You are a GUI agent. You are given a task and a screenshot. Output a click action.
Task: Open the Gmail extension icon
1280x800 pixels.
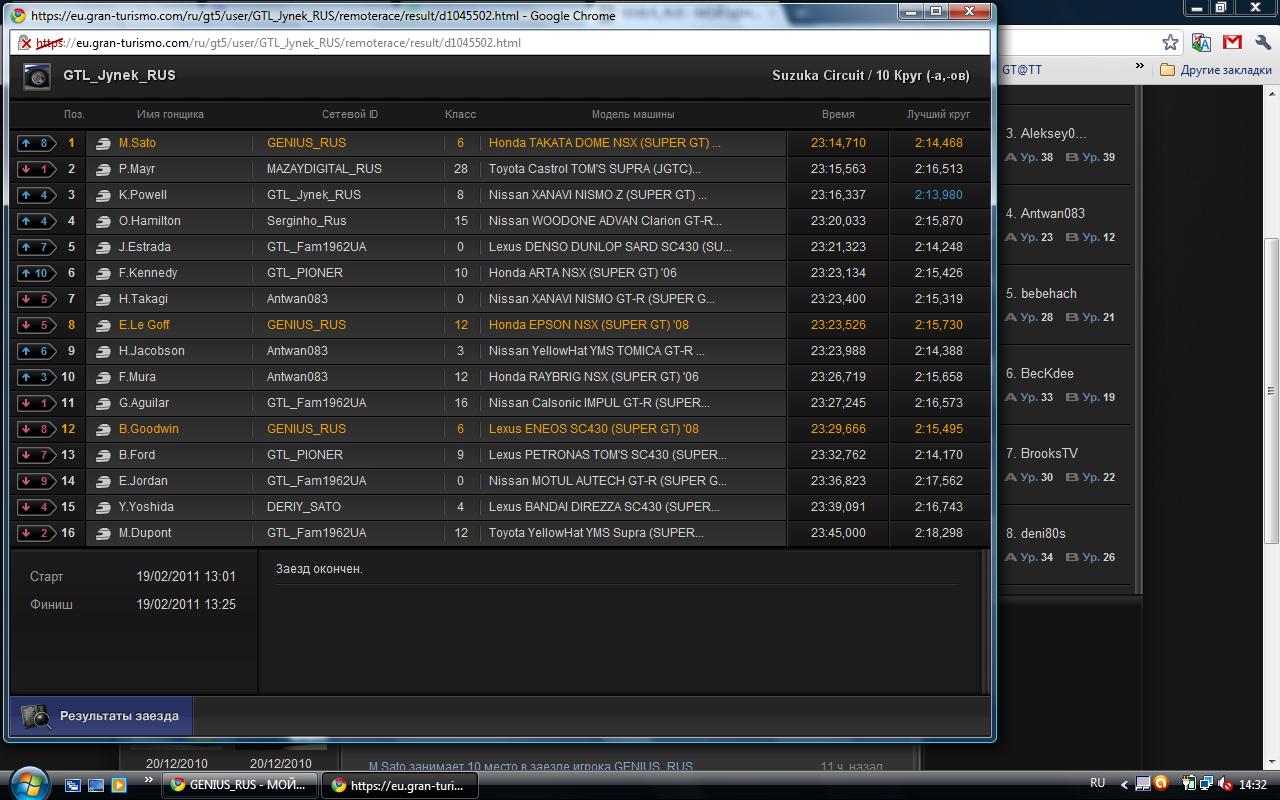(1232, 42)
